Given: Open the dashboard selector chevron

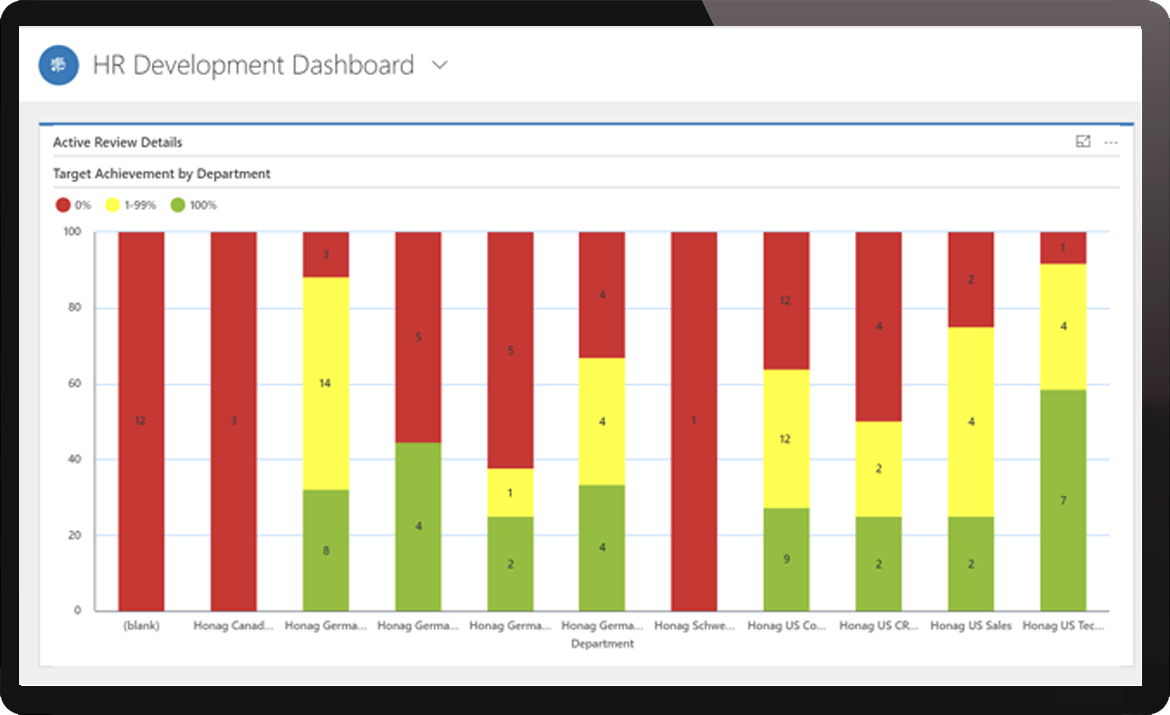Looking at the screenshot, I should point(439,66).
